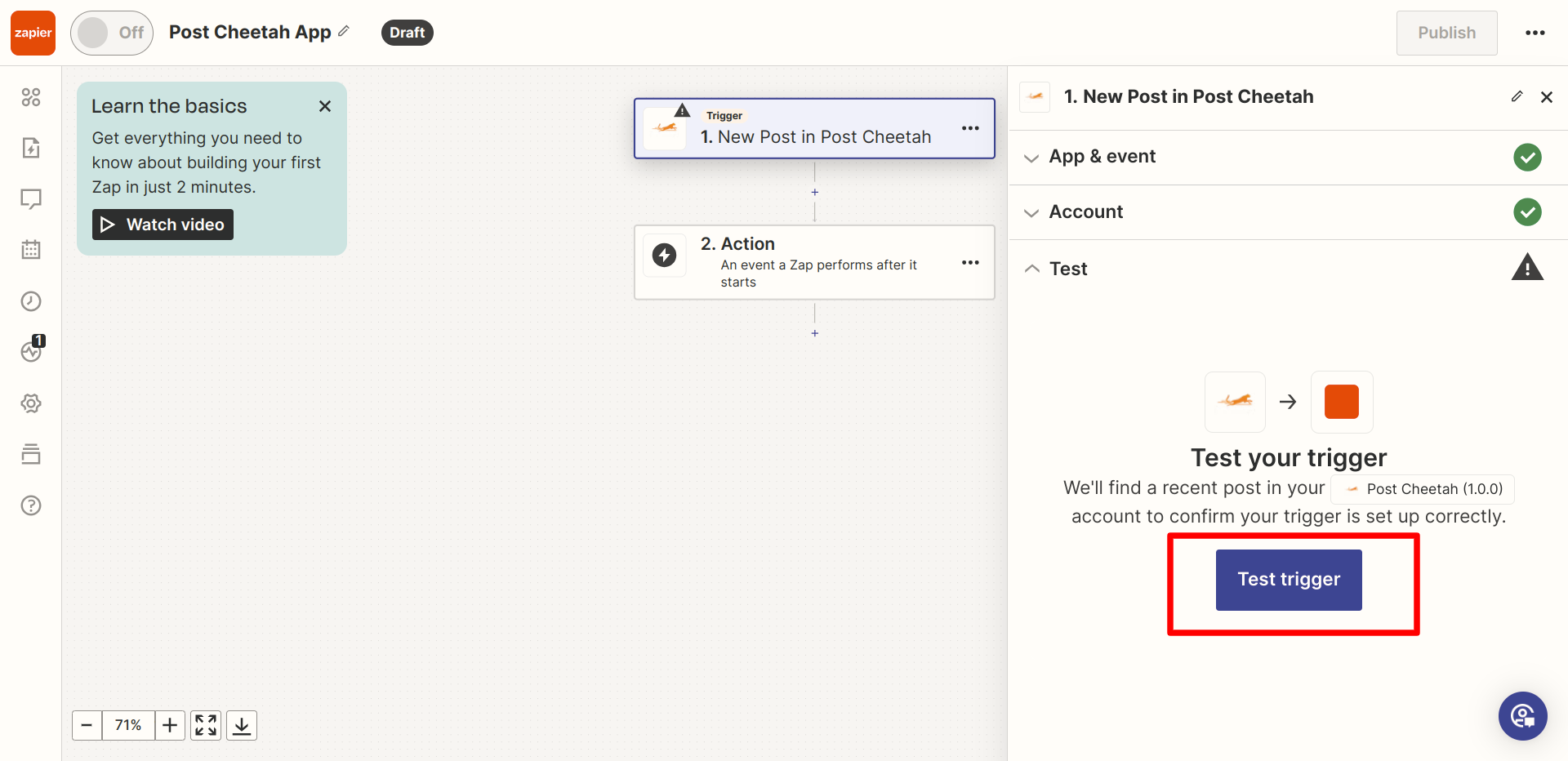
Task: Click the Account green checkmark
Action: [1527, 212]
